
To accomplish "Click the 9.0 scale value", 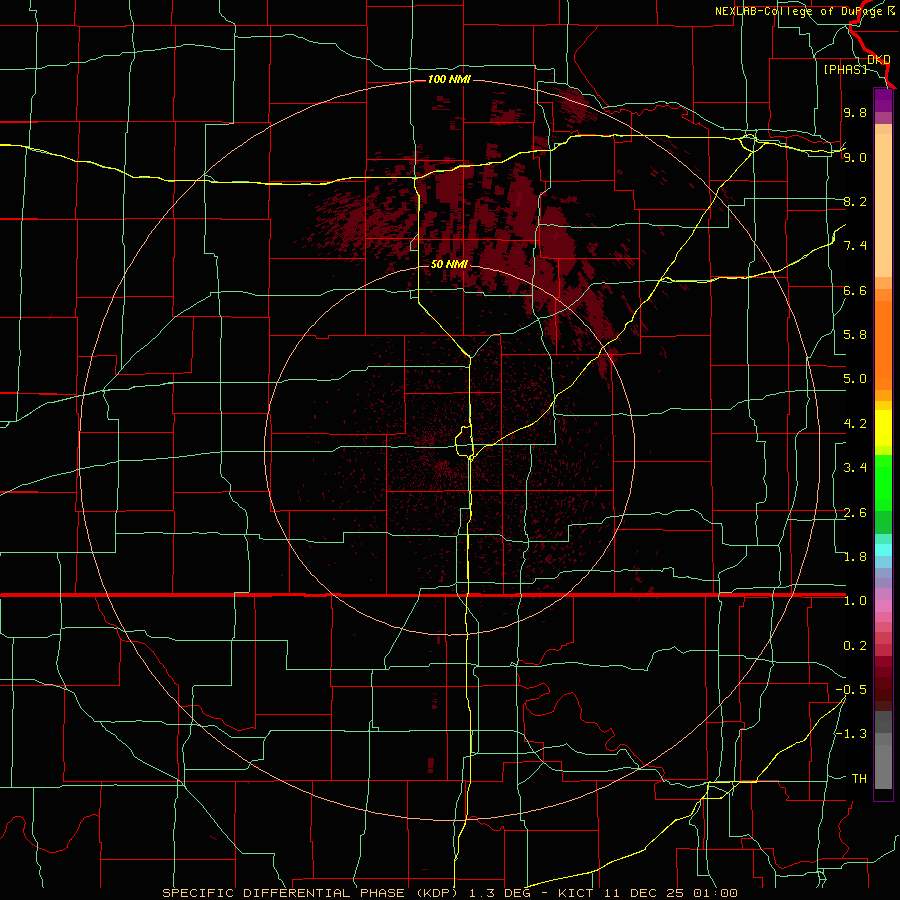I will pyautogui.click(x=855, y=157).
